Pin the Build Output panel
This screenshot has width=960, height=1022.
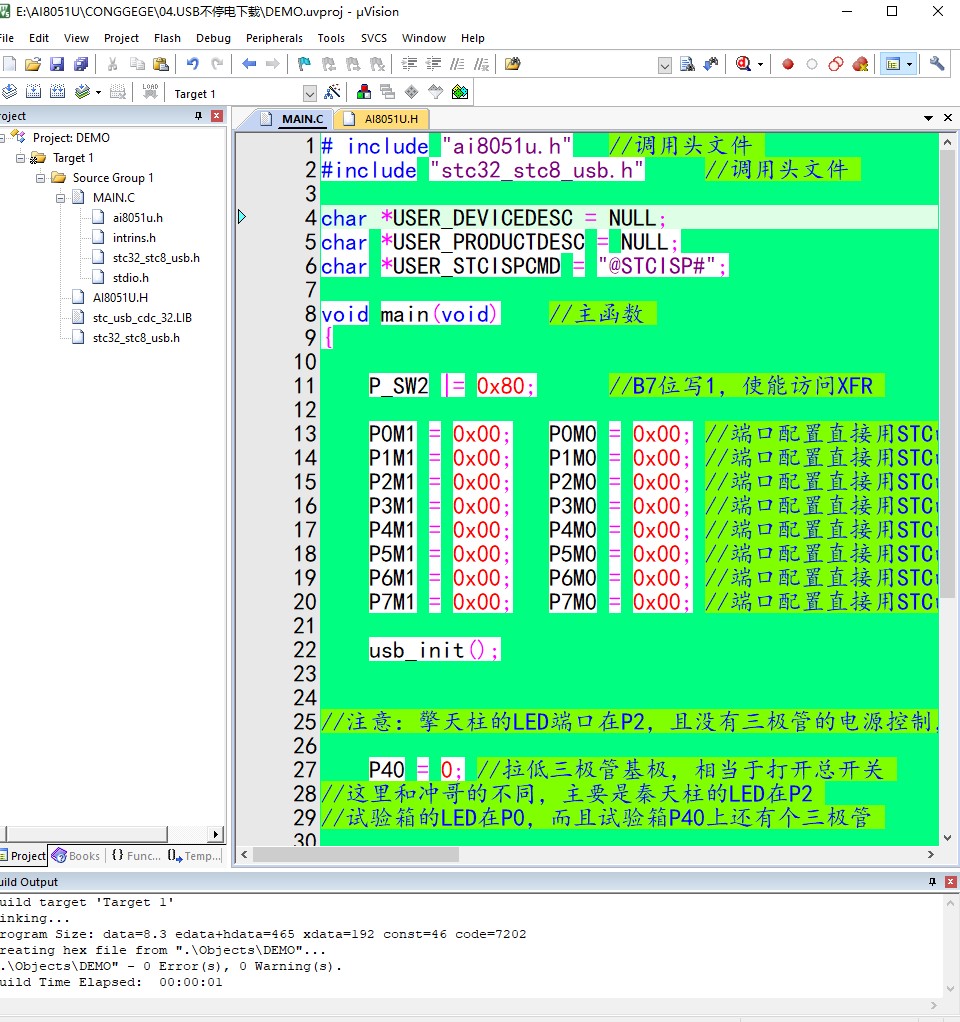tap(932, 882)
